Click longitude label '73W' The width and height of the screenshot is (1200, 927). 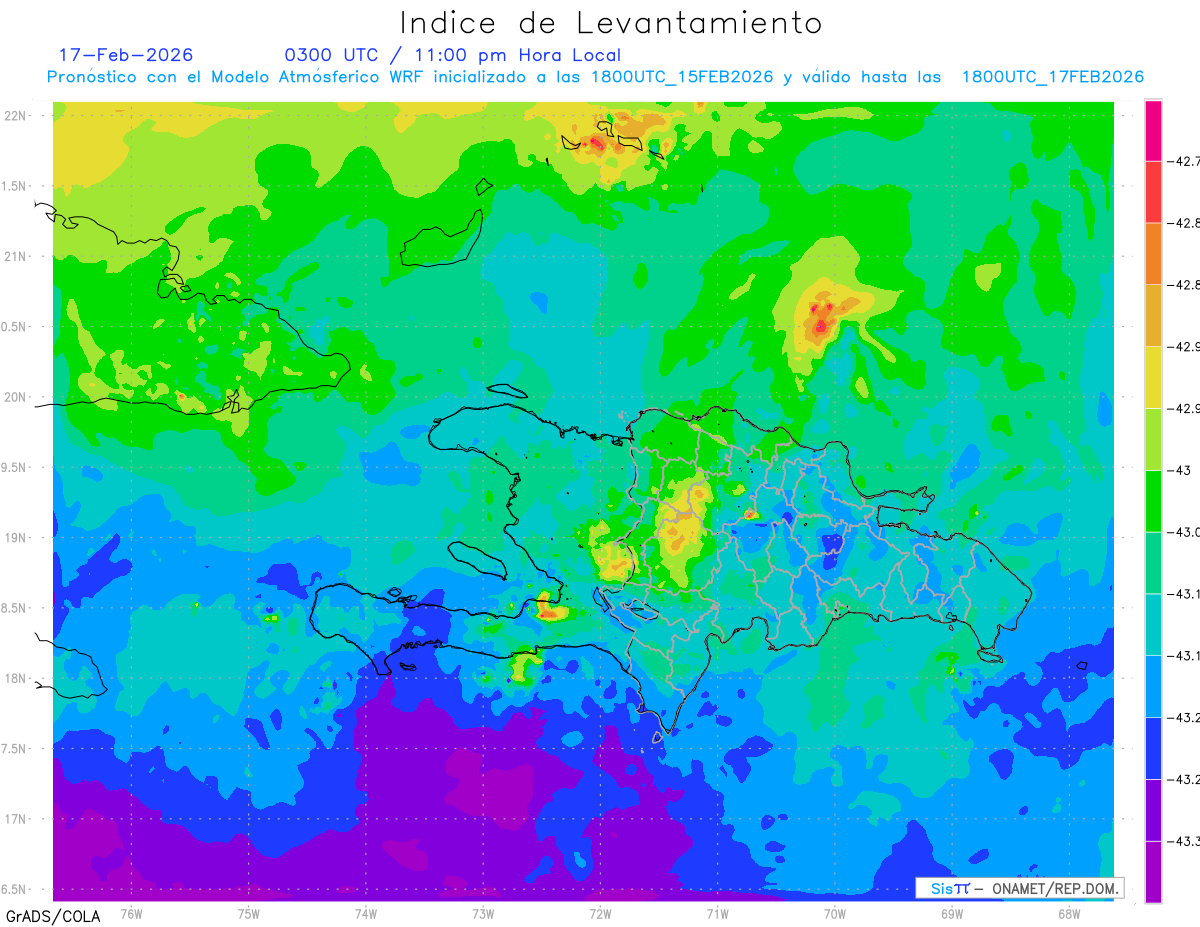pyautogui.click(x=483, y=914)
